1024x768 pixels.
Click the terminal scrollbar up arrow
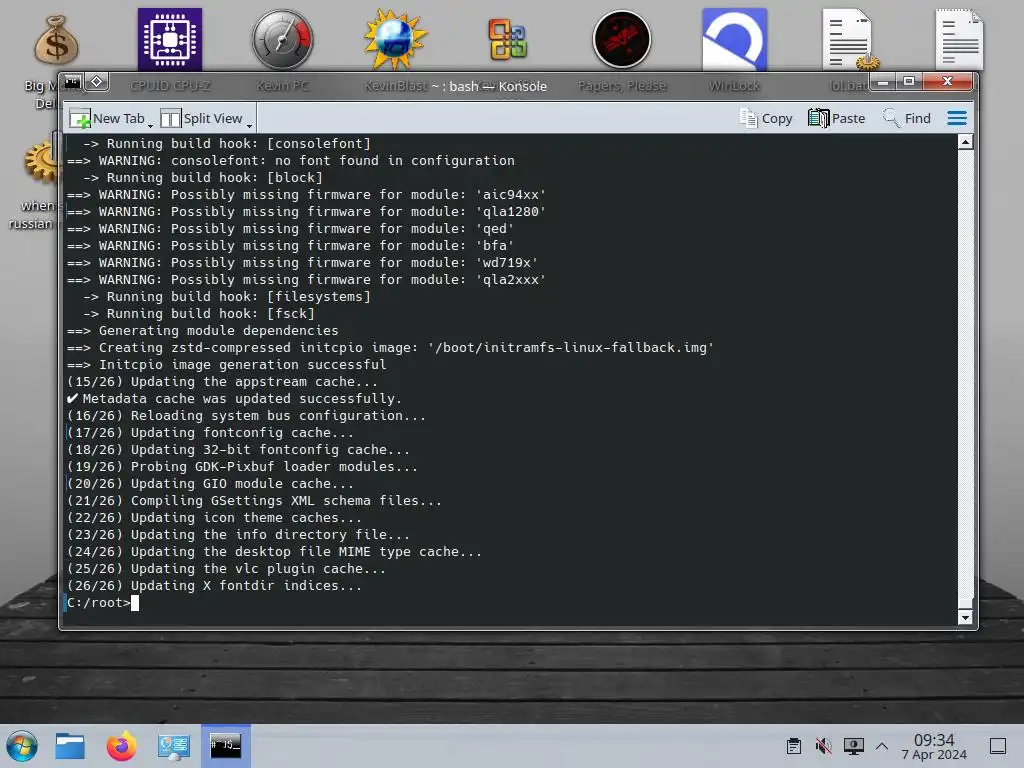point(965,142)
